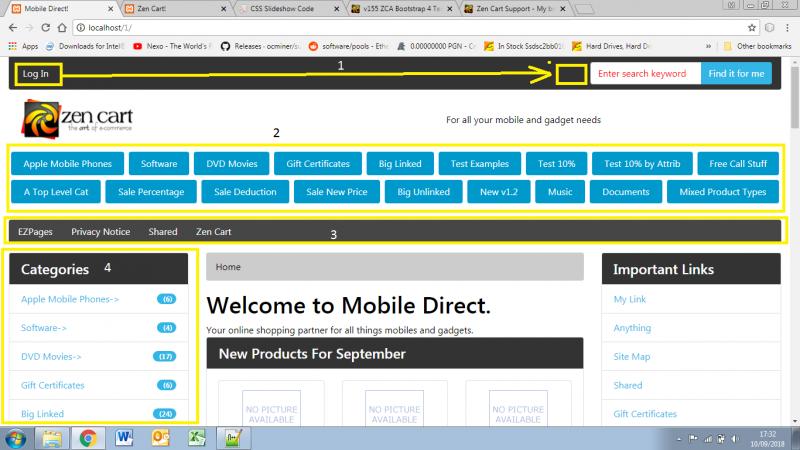This screenshot has width=800, height=450.
Task: Click the volume icon in system tray
Action: coord(735,439)
